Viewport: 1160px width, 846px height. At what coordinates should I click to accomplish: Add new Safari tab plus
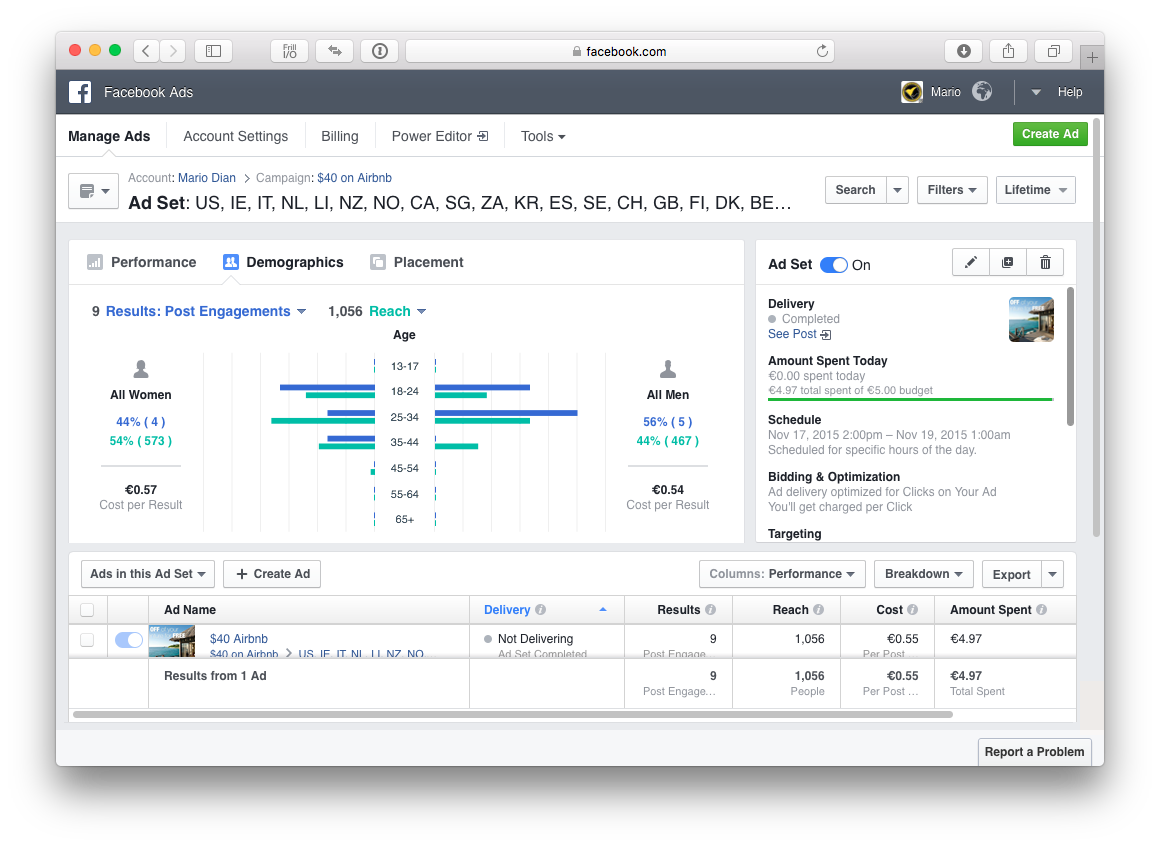pyautogui.click(x=1092, y=57)
